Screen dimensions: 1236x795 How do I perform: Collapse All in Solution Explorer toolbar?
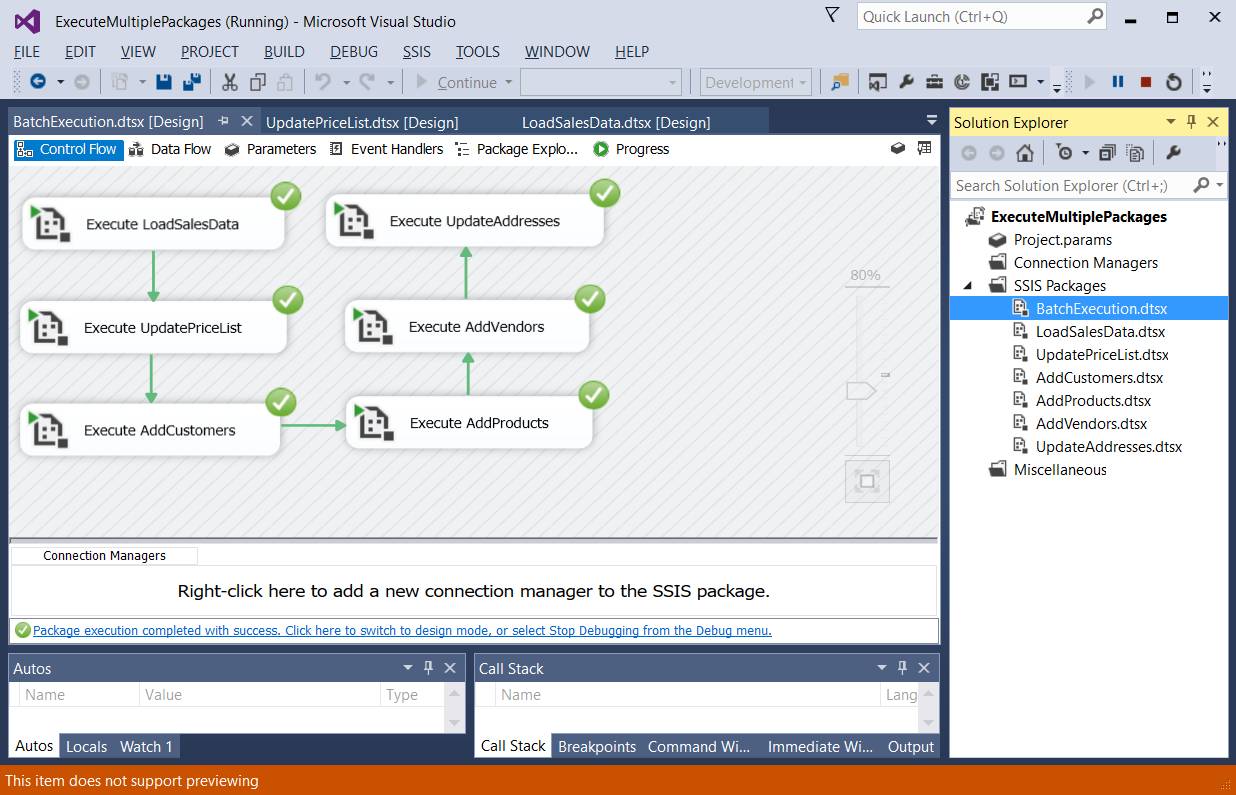[x=1107, y=153]
